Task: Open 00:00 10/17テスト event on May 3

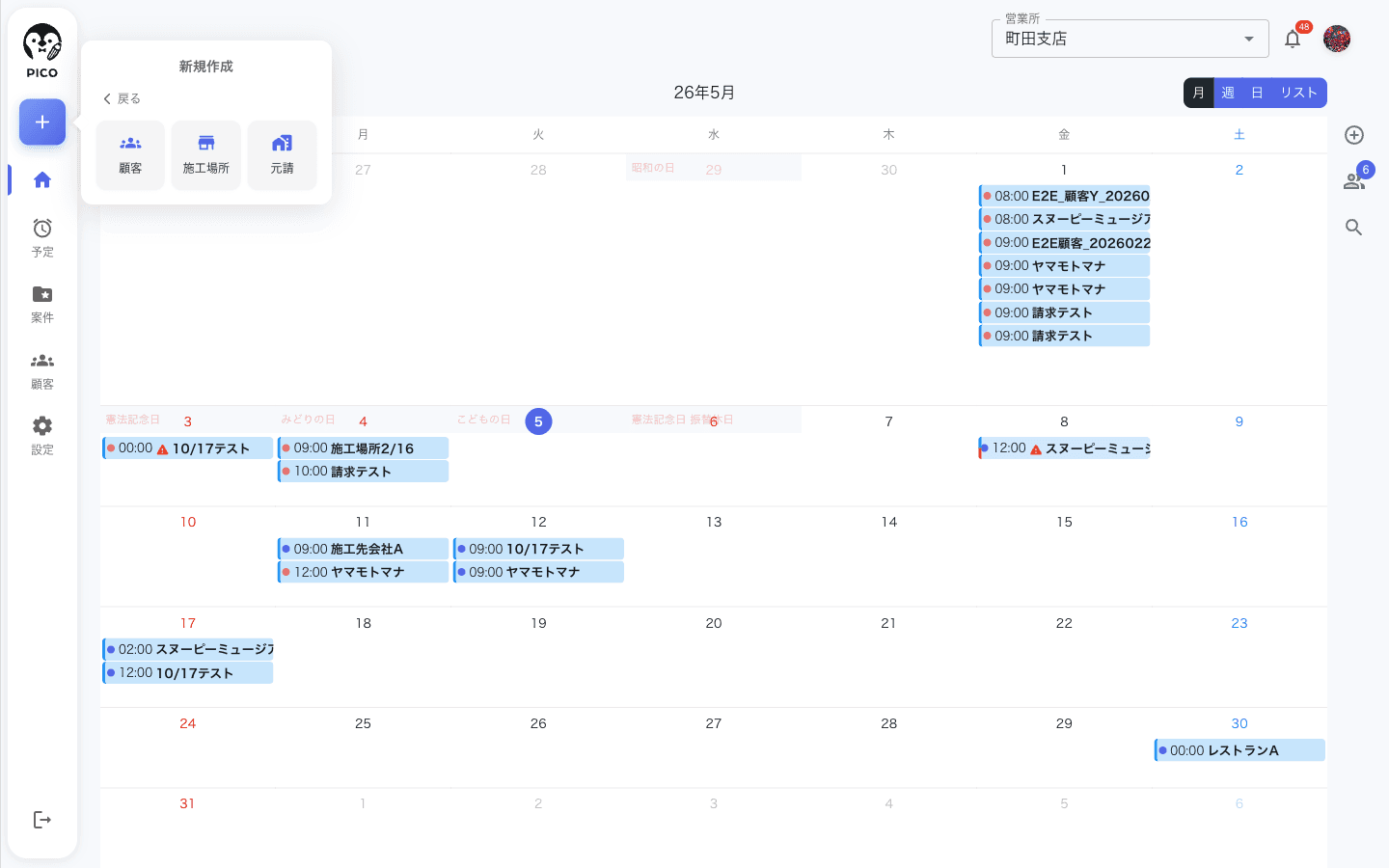Action: tap(188, 448)
